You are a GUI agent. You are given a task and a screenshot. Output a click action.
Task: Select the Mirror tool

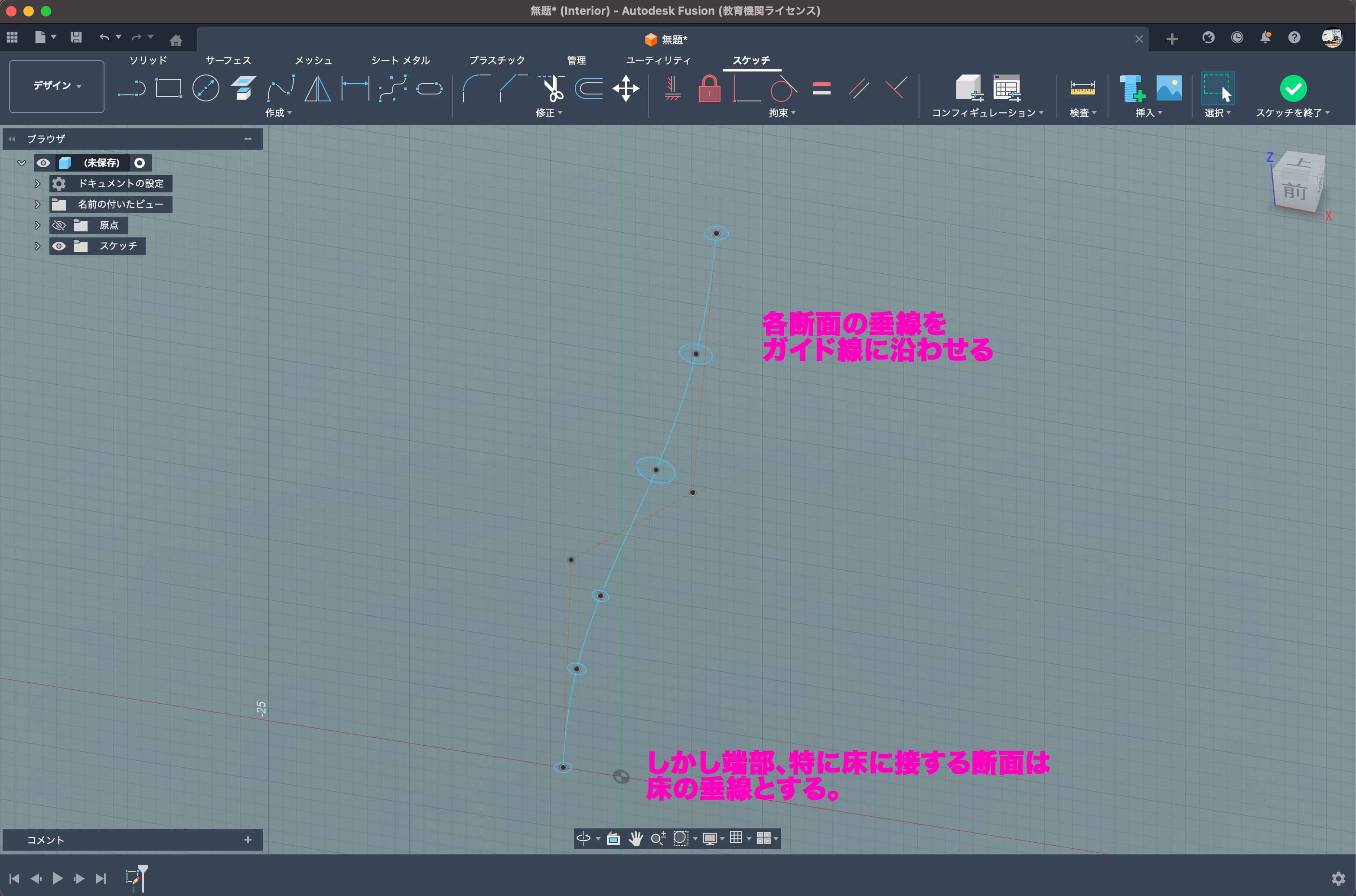317,88
